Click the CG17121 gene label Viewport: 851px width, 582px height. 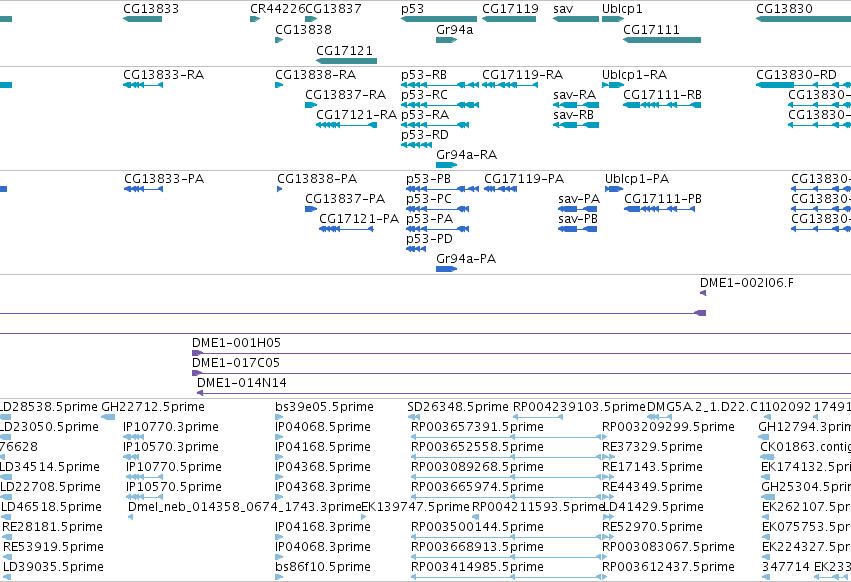coord(345,51)
